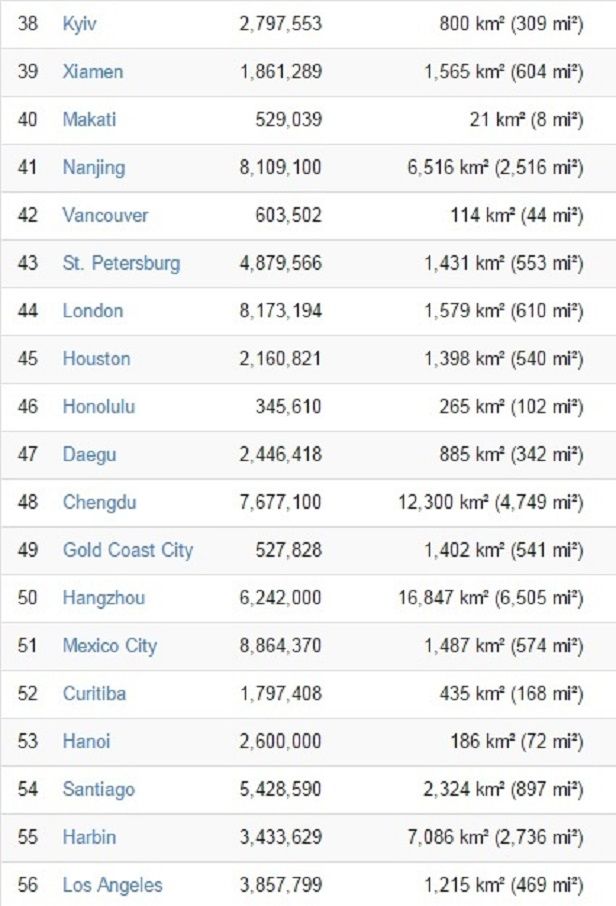
Task: Open the Mexico City link
Action: tap(110, 646)
